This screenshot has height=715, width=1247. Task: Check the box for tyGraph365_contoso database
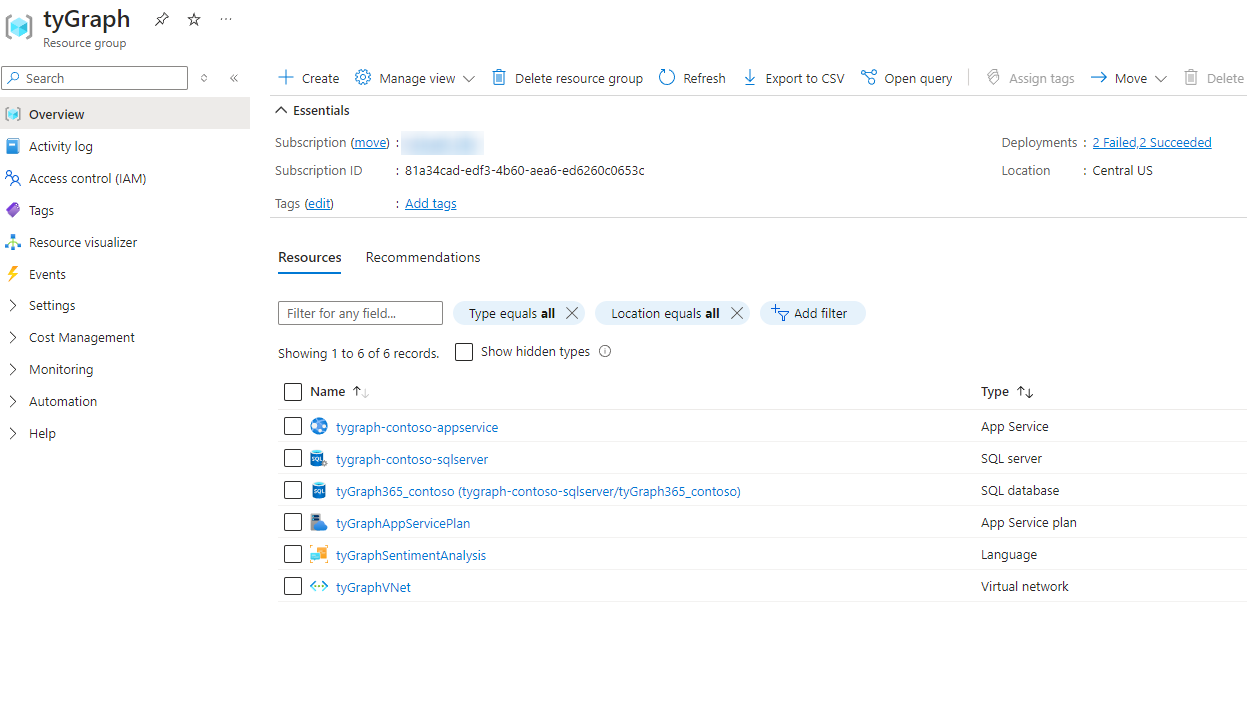click(293, 490)
